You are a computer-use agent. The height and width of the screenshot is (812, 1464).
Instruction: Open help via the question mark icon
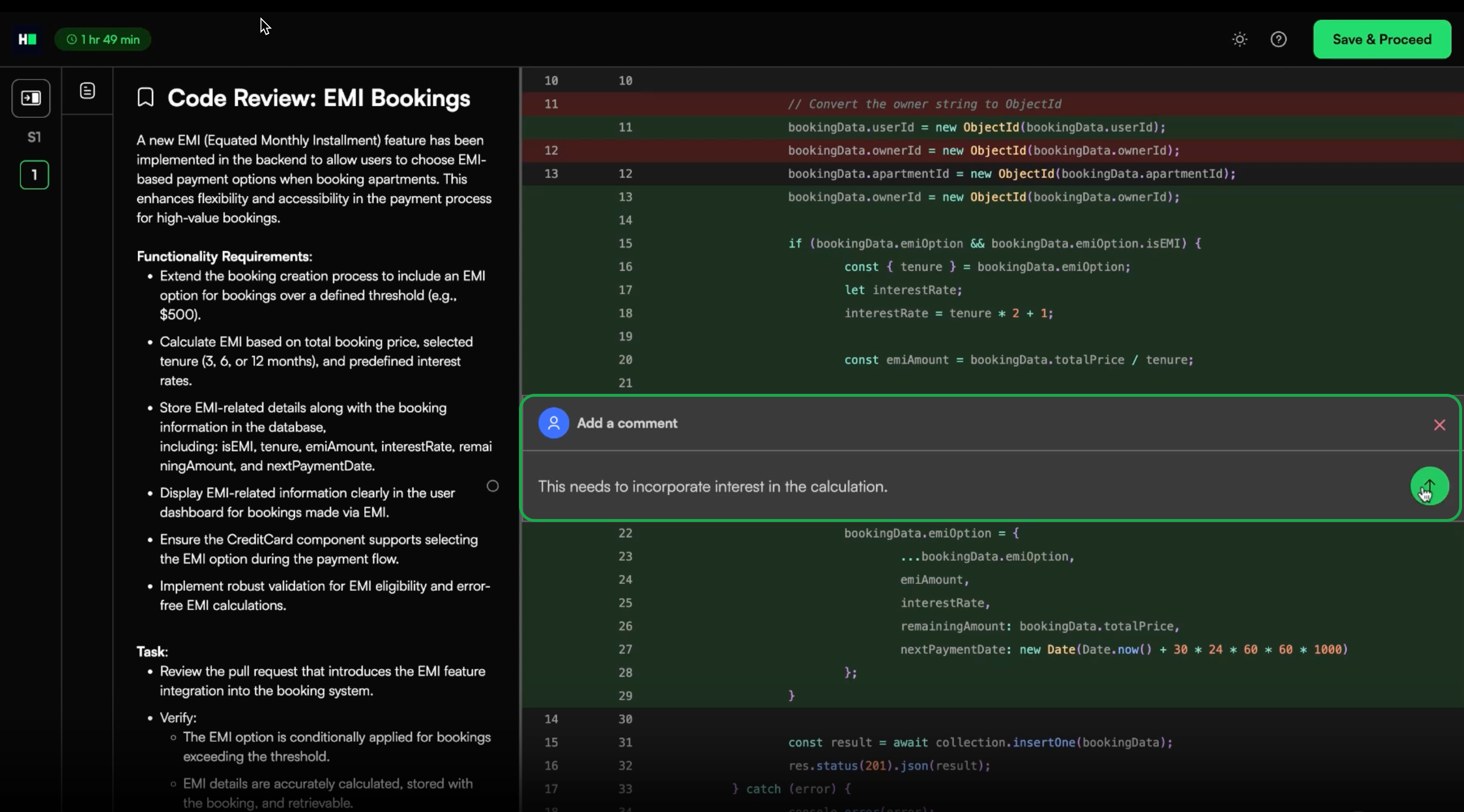click(1279, 39)
